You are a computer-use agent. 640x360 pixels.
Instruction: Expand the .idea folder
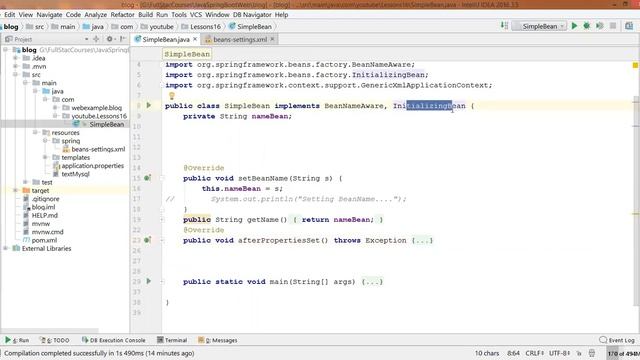pos(16,58)
